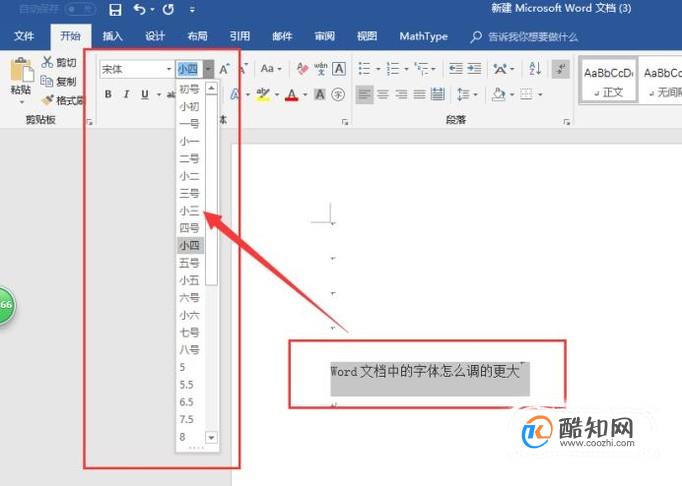This screenshot has width=682, height=486.
Task: Toggle bold formatting
Action: pos(108,94)
